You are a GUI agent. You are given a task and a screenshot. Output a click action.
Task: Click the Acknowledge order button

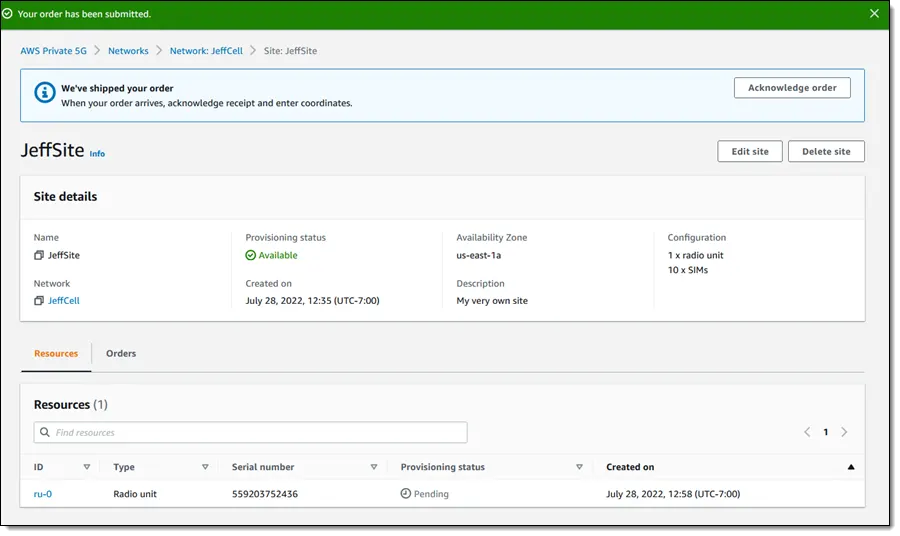coord(792,88)
